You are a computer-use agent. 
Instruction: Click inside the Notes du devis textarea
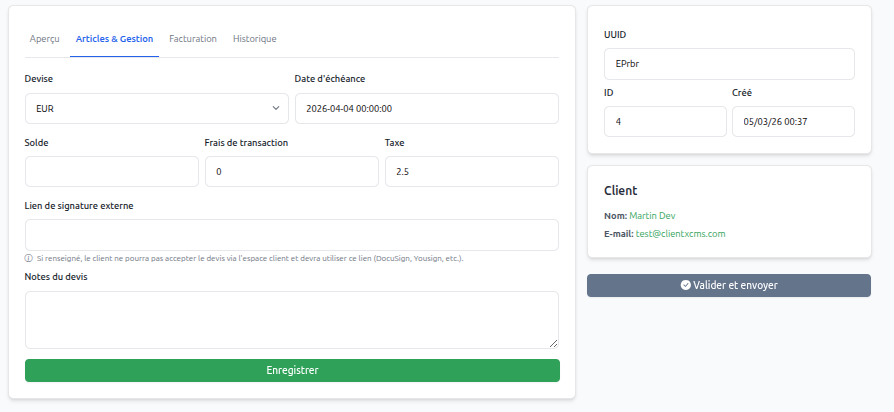point(291,319)
